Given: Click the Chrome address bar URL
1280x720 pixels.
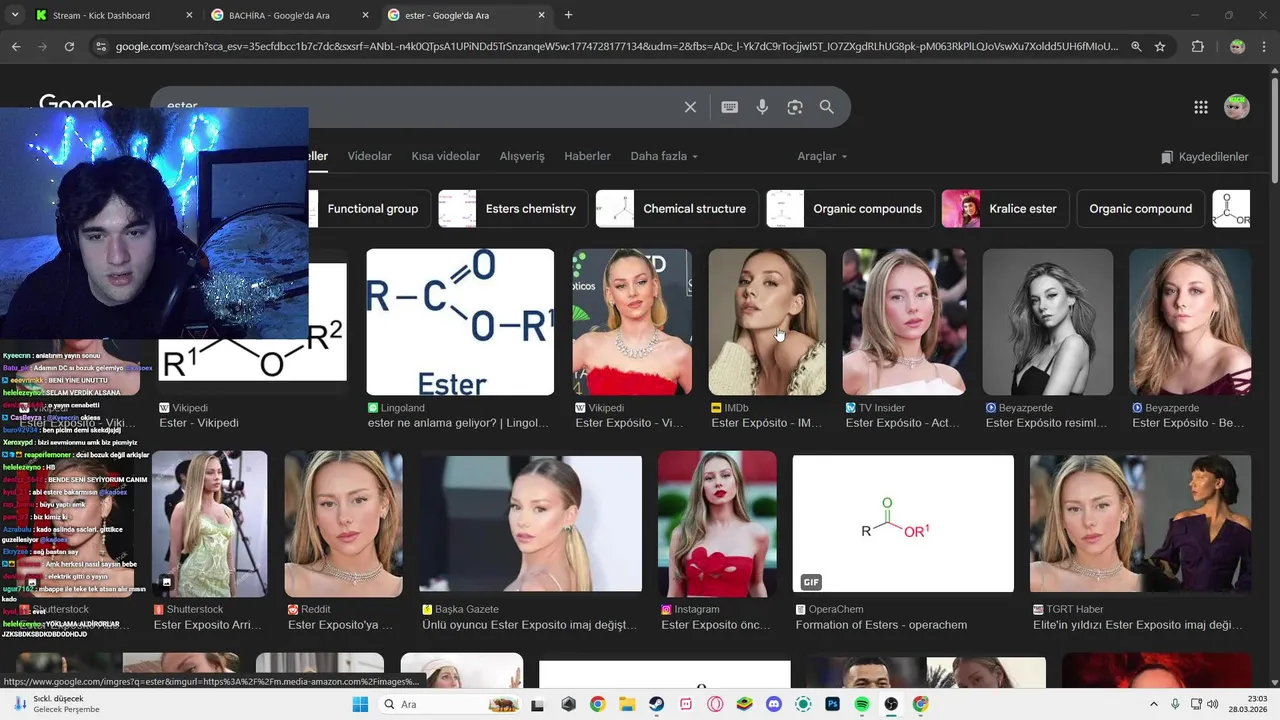Looking at the screenshot, I should point(616,46).
